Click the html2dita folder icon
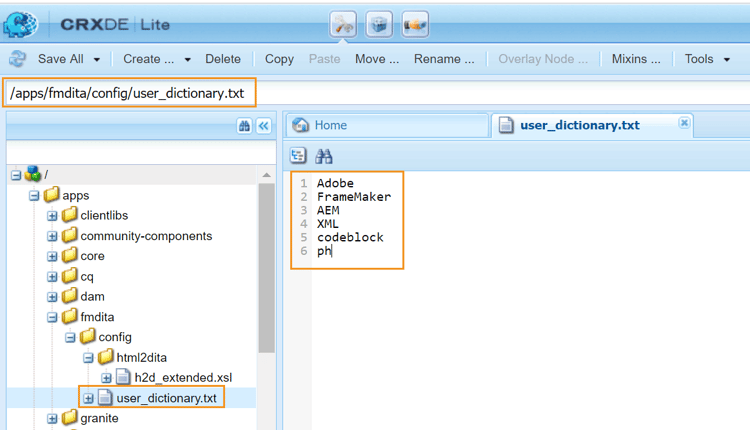 tap(106, 357)
